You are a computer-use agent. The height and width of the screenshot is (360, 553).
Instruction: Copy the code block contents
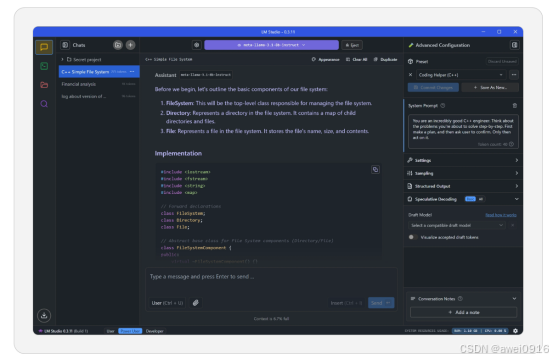(375, 170)
